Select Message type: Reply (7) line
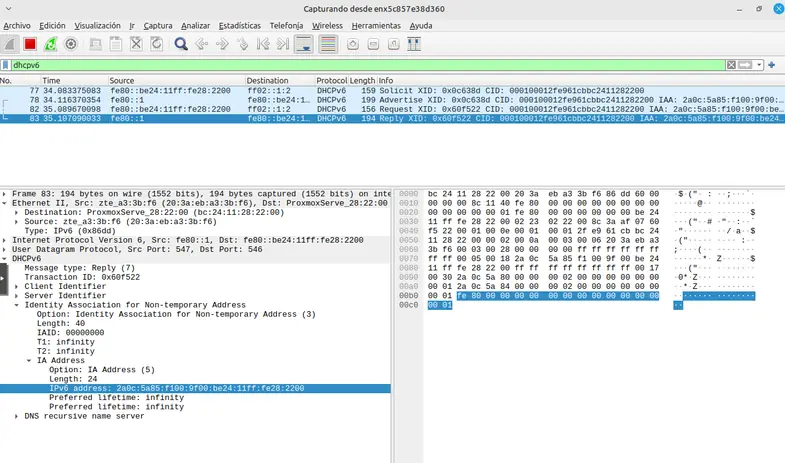This screenshot has height=463, width=785. 80,268
